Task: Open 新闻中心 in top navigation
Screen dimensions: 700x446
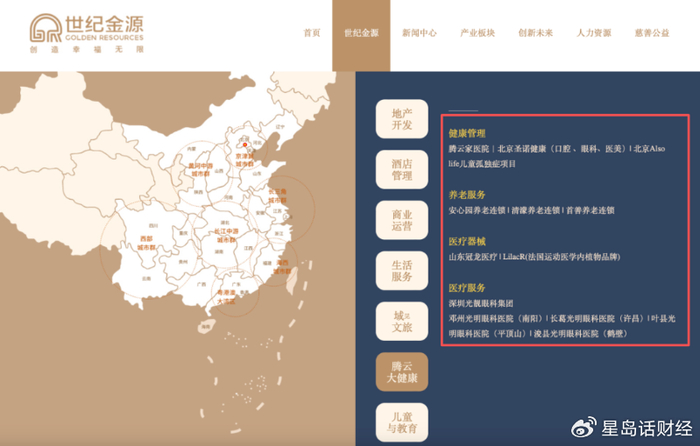Action: click(x=419, y=33)
